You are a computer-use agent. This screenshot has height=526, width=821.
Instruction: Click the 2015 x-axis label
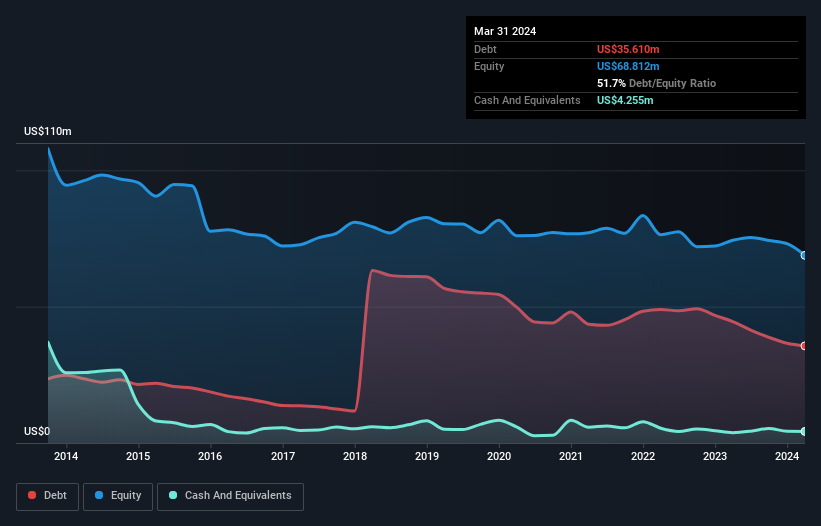click(x=138, y=456)
